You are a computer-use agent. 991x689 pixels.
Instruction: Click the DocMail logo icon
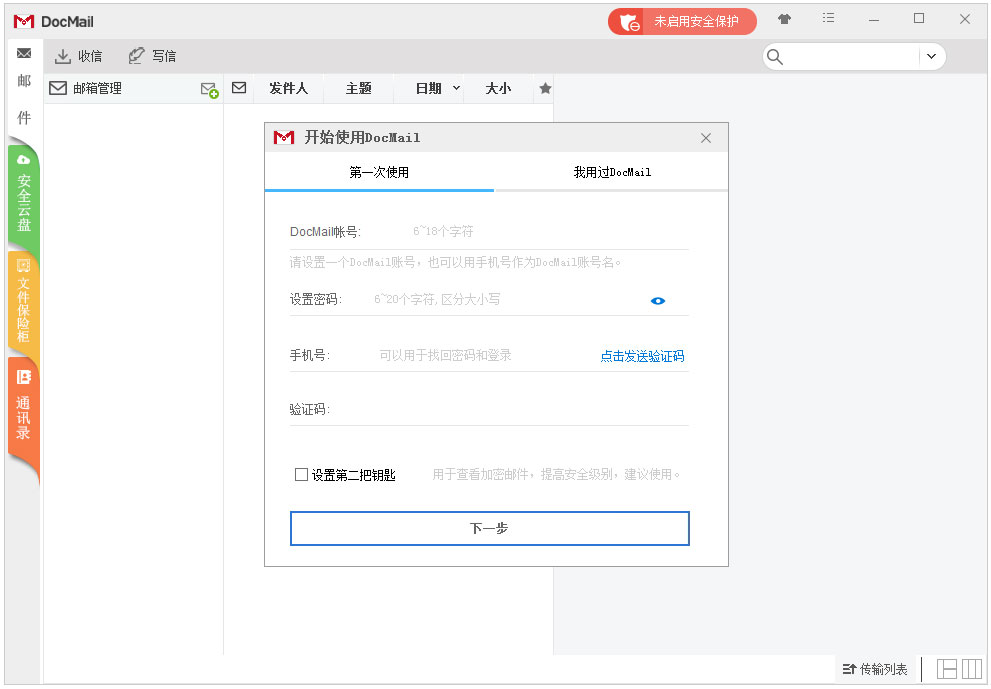point(23,20)
